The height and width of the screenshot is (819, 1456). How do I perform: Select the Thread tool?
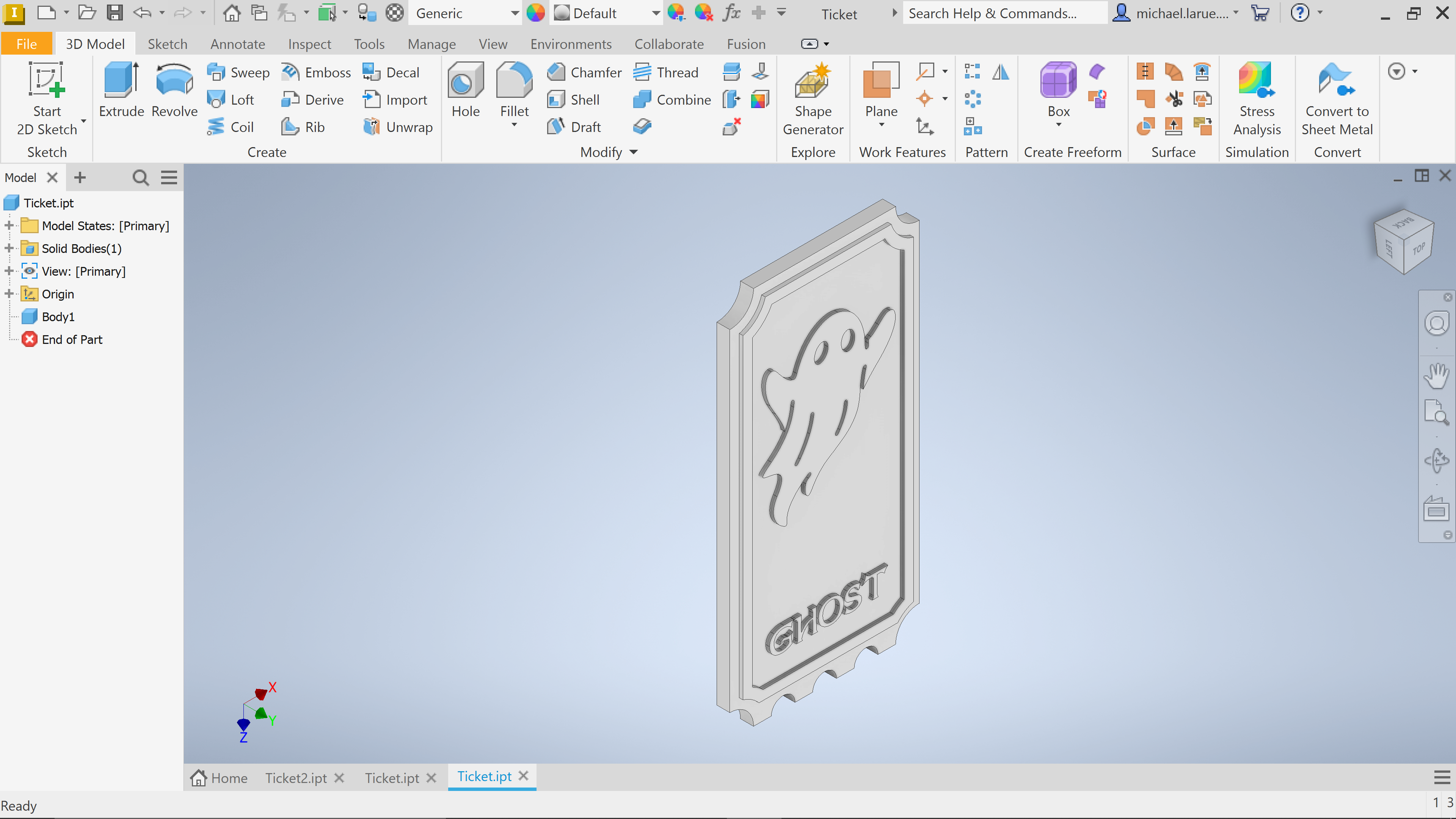pyautogui.click(x=666, y=72)
